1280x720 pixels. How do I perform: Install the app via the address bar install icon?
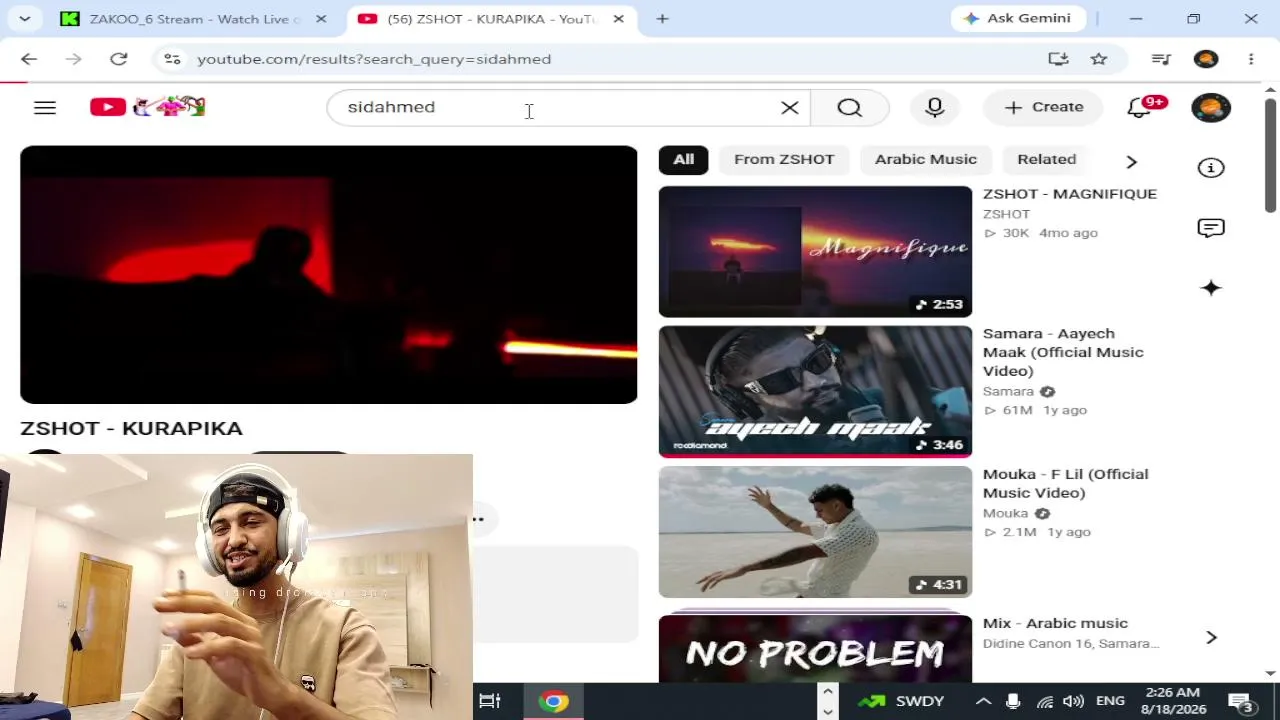click(x=1058, y=59)
